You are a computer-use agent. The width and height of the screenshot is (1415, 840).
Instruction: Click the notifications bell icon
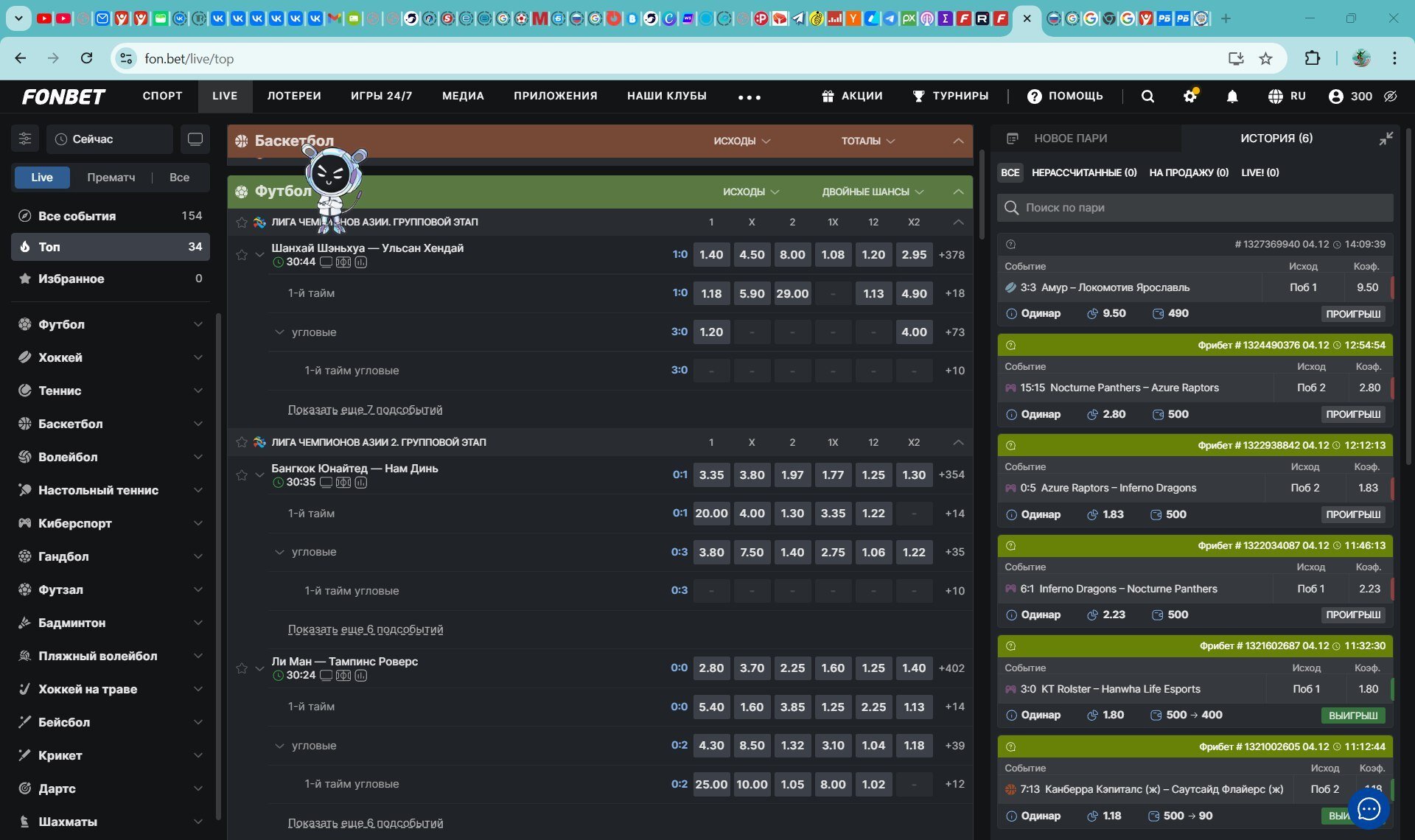(x=1231, y=97)
